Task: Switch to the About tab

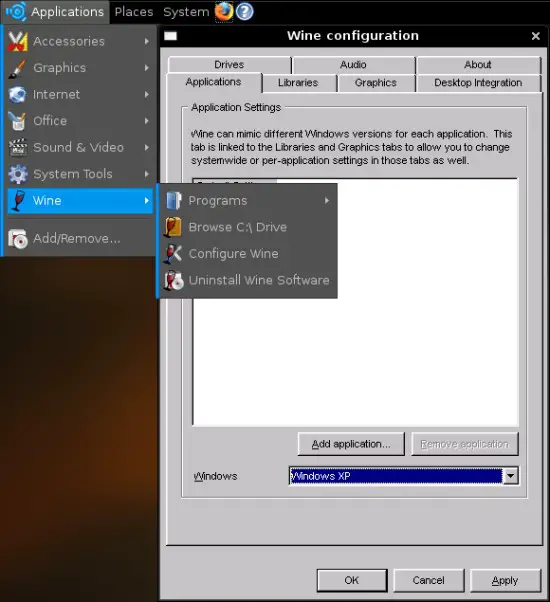Action: [478, 64]
